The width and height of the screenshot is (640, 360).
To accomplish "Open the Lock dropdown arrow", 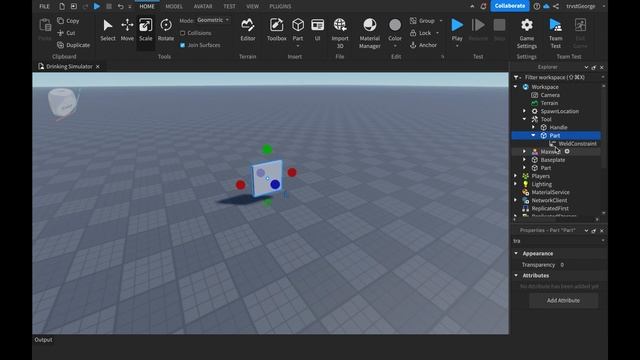I will coord(438,33).
